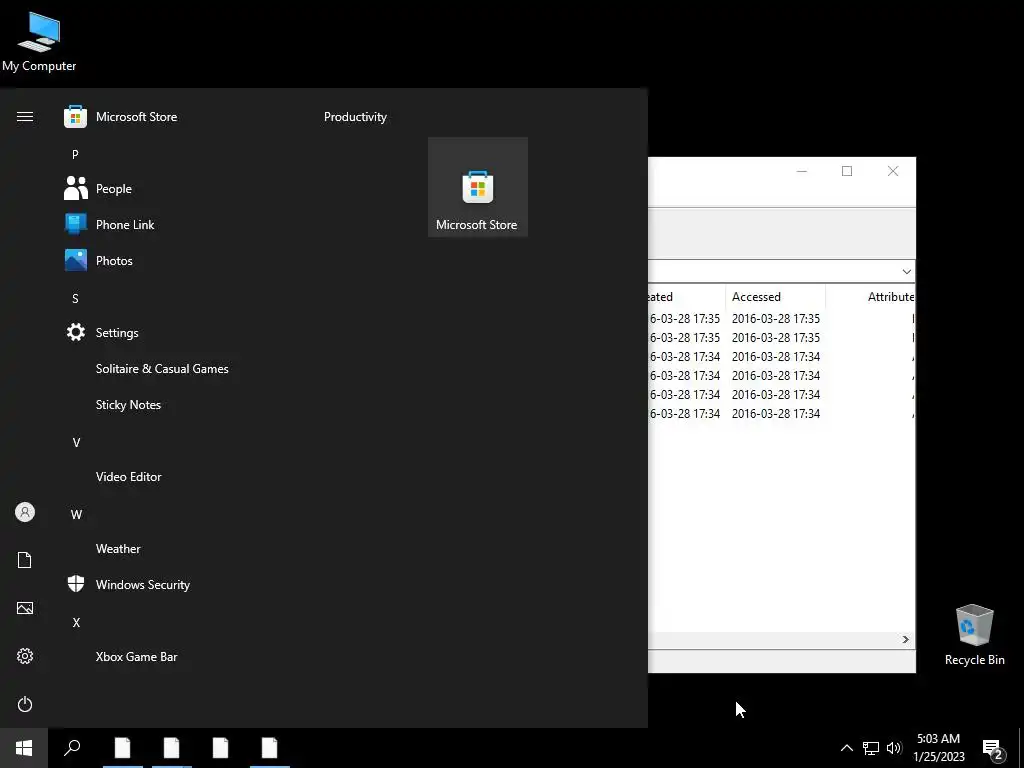Open Settings gear in app list
The image size is (1024, 768).
click(x=76, y=332)
